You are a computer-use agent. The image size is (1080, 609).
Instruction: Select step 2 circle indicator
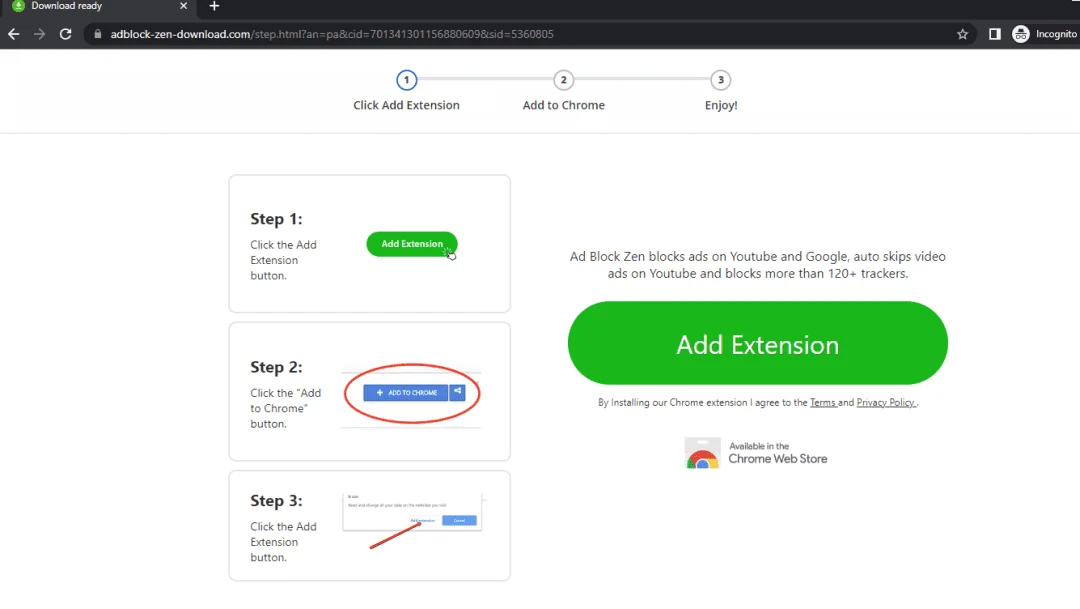click(563, 80)
